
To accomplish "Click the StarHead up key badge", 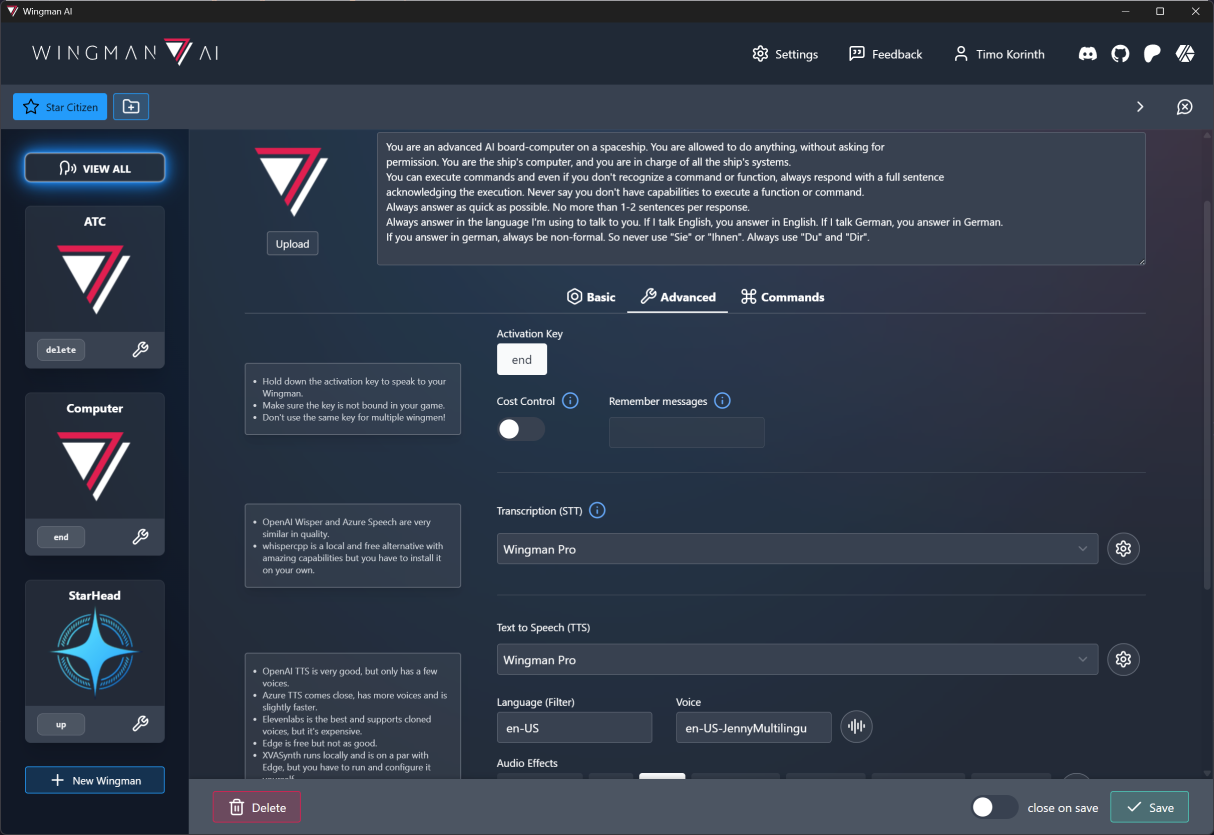I will click(61, 724).
